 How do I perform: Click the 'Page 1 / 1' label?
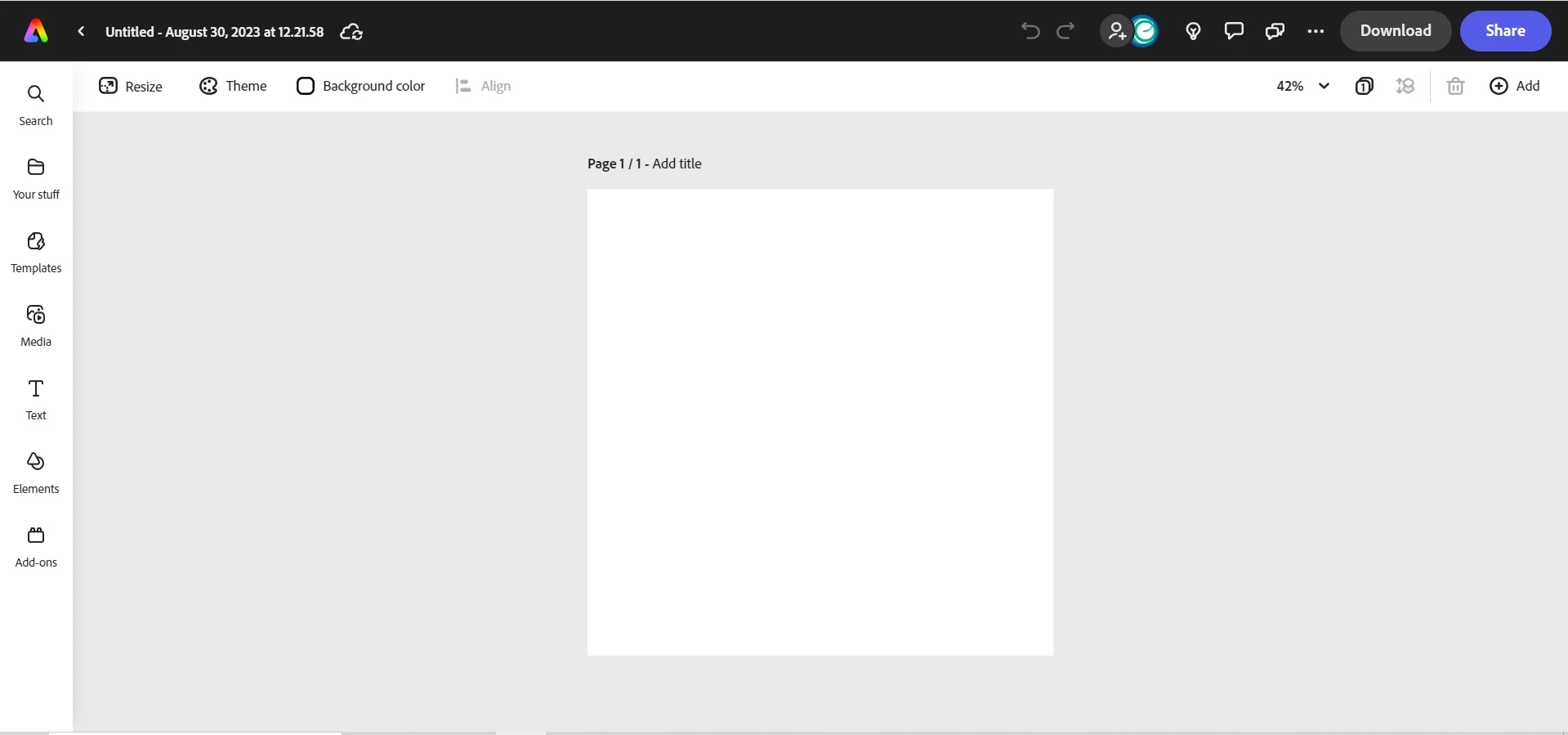614,164
